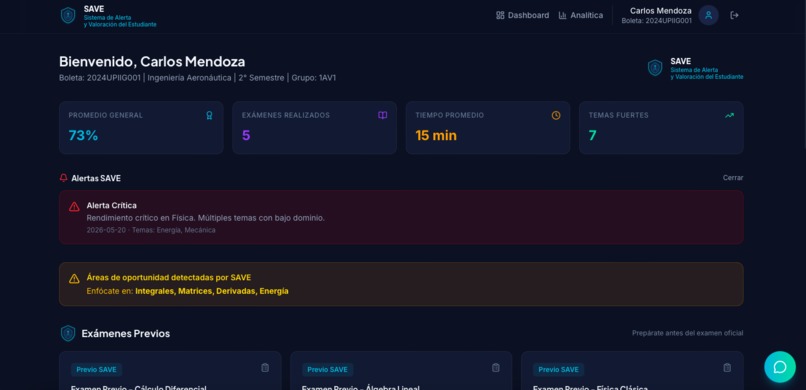
Task: Click the yellow warning triangle in Áreas de oportunidad
Action: click(75, 278)
